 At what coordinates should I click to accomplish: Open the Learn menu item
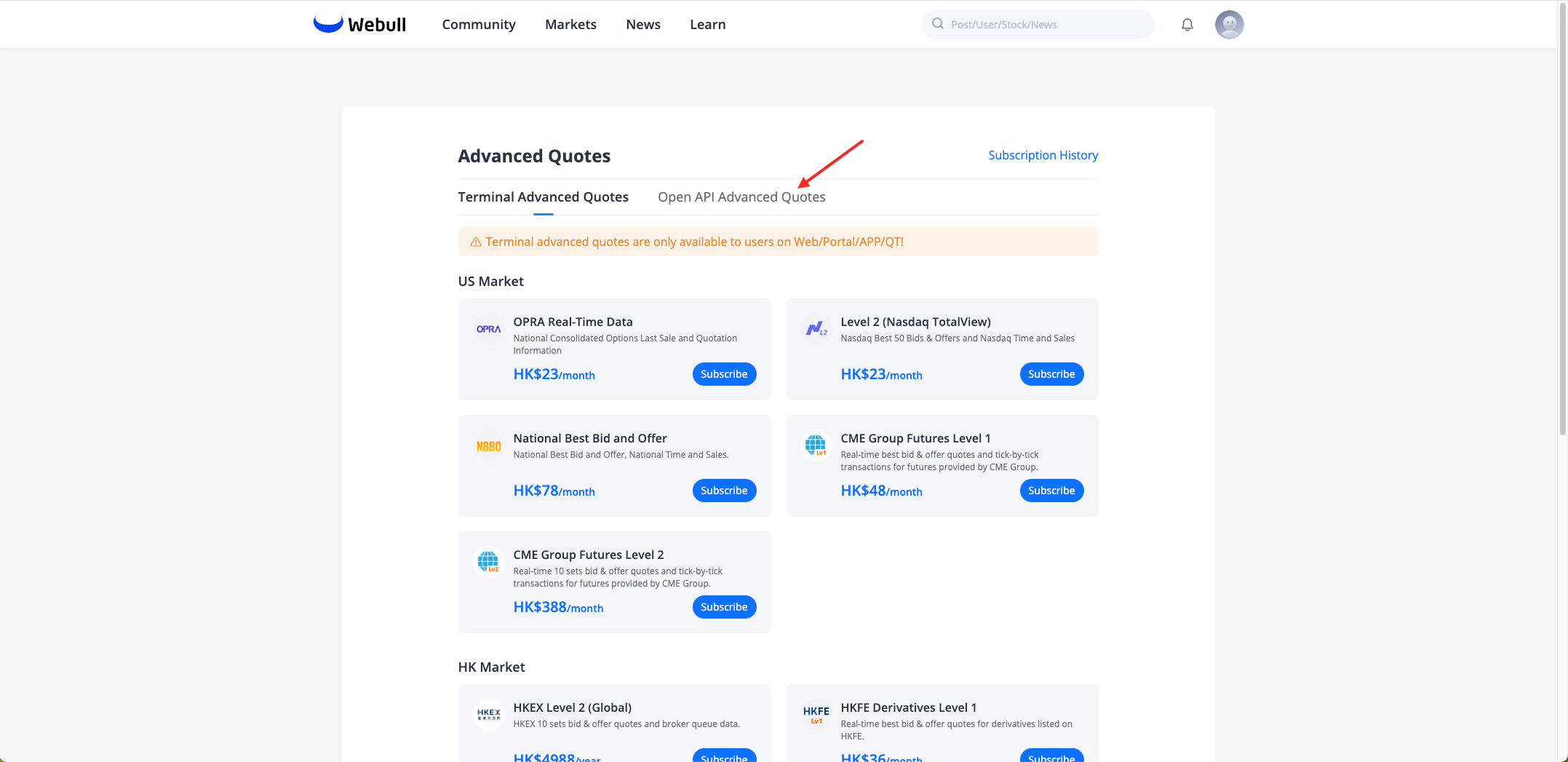[x=707, y=25]
